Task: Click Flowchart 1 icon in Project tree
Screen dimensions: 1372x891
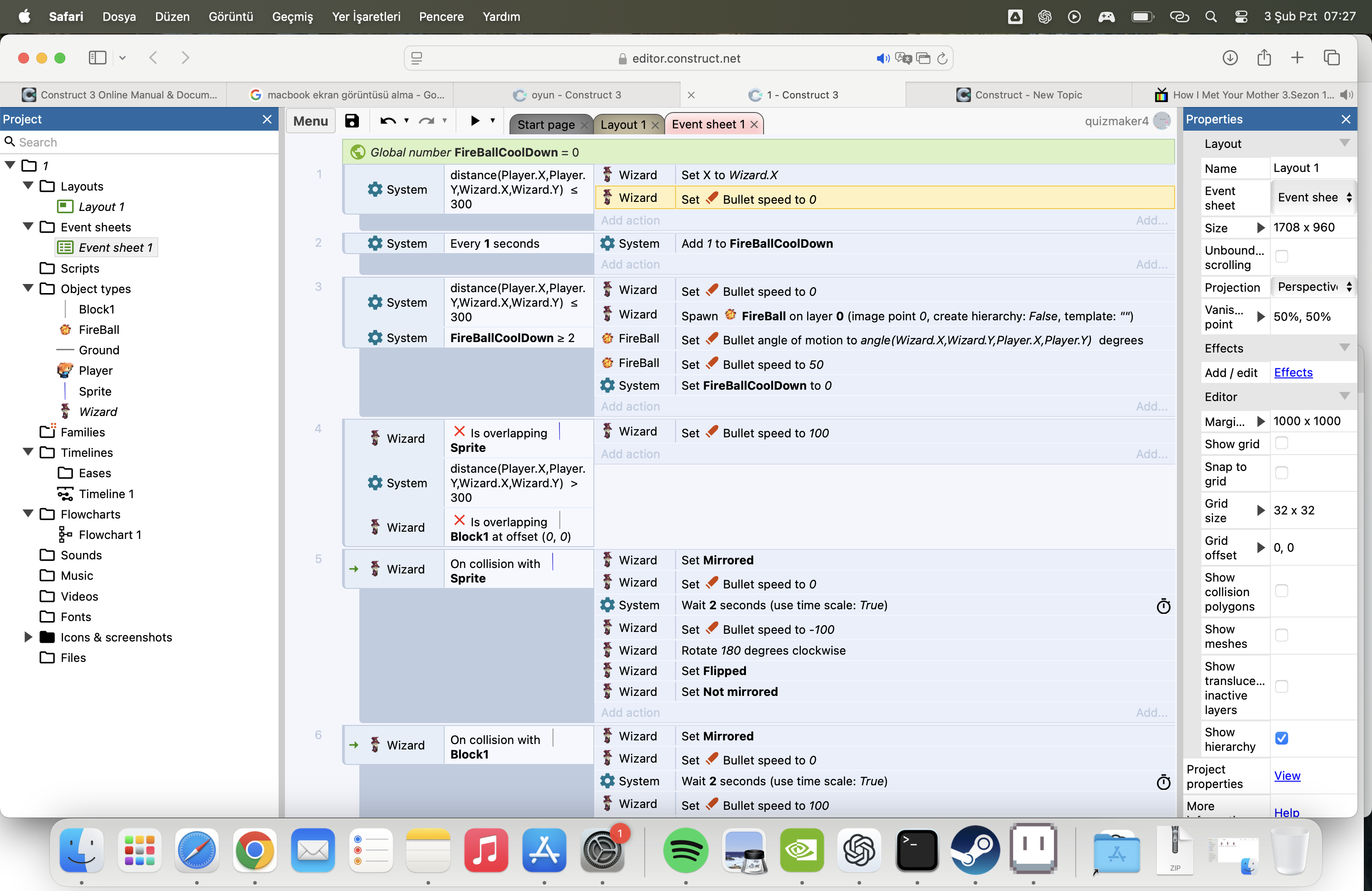Action: click(x=65, y=534)
